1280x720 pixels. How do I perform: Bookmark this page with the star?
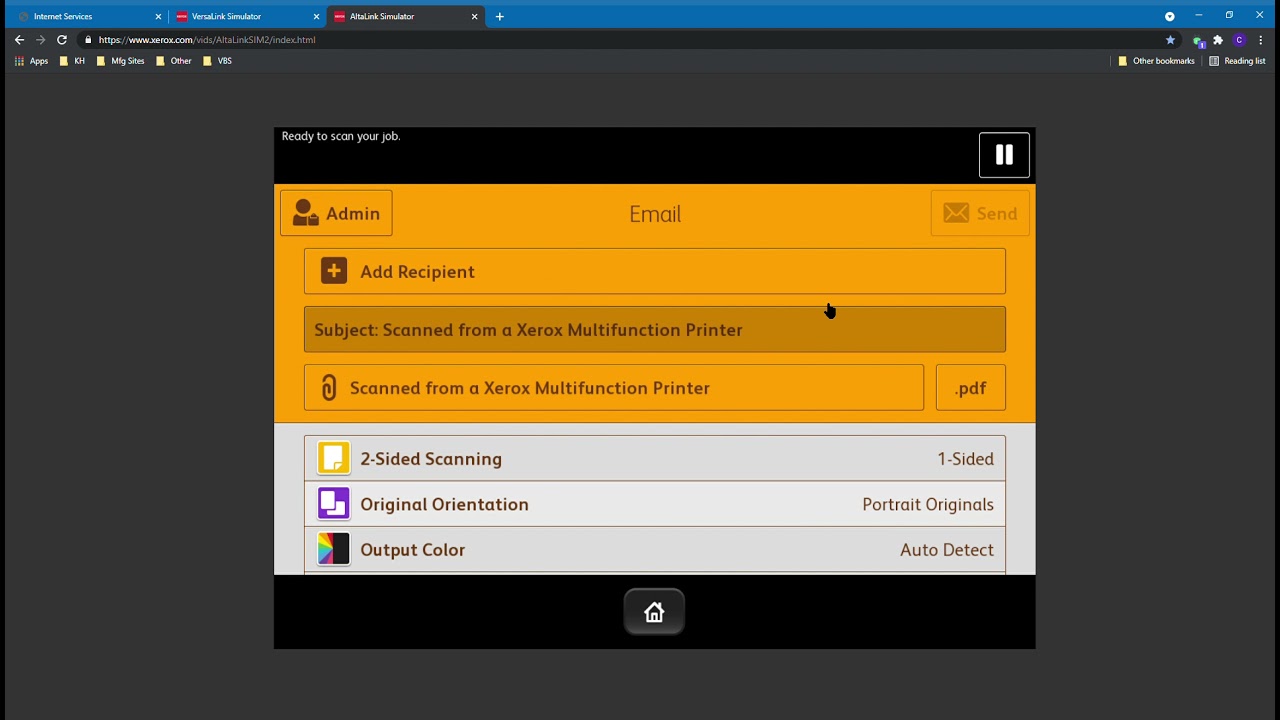pyautogui.click(x=1170, y=40)
